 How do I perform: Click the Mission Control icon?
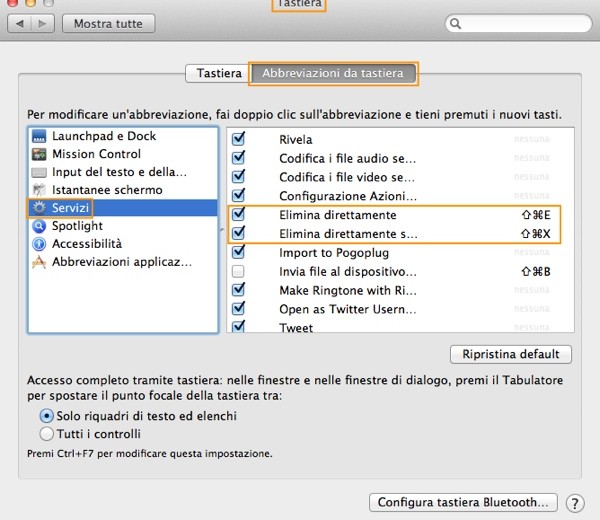(39, 154)
